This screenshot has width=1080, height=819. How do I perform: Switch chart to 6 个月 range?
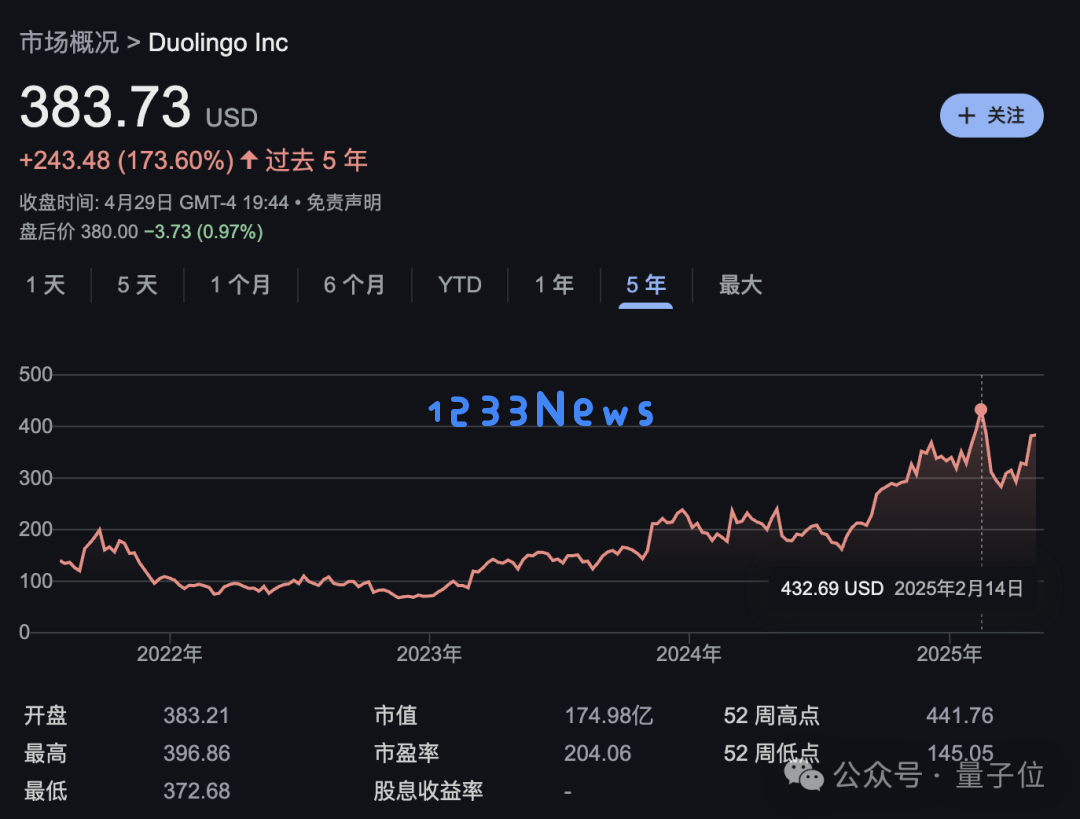point(354,284)
